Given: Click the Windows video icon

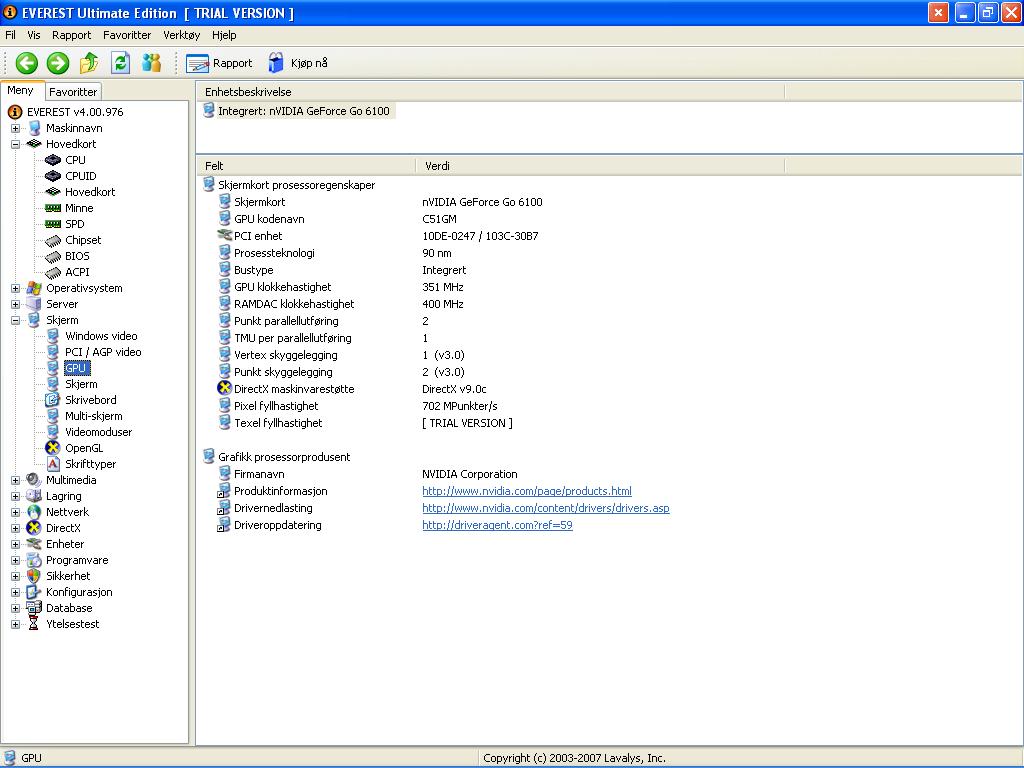Looking at the screenshot, I should pyautogui.click(x=53, y=336).
